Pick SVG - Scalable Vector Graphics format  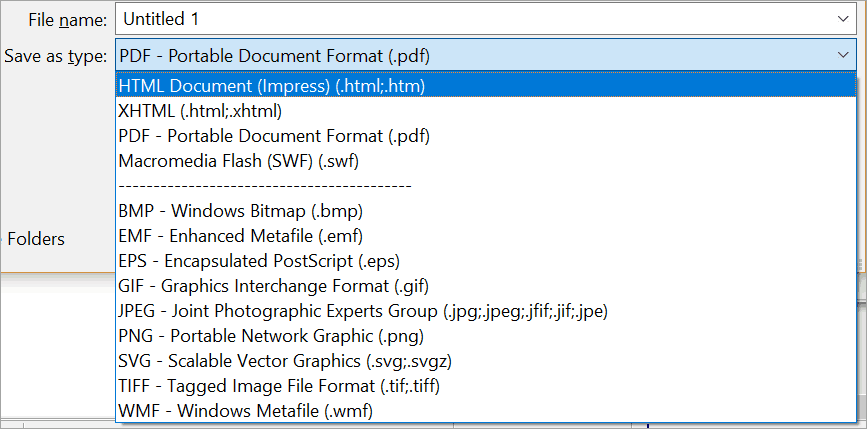tap(485, 361)
